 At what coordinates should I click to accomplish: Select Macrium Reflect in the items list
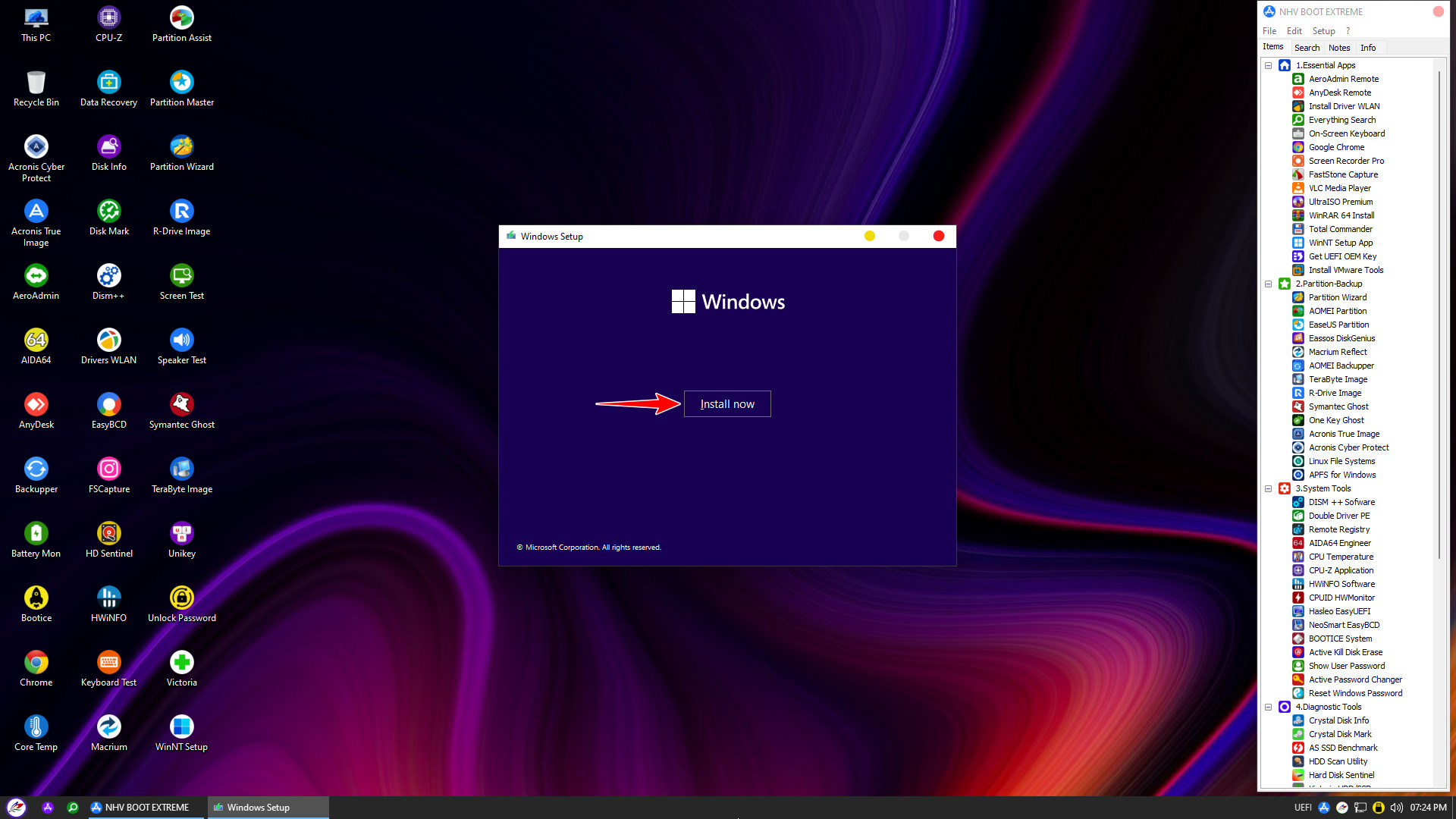pyautogui.click(x=1337, y=352)
